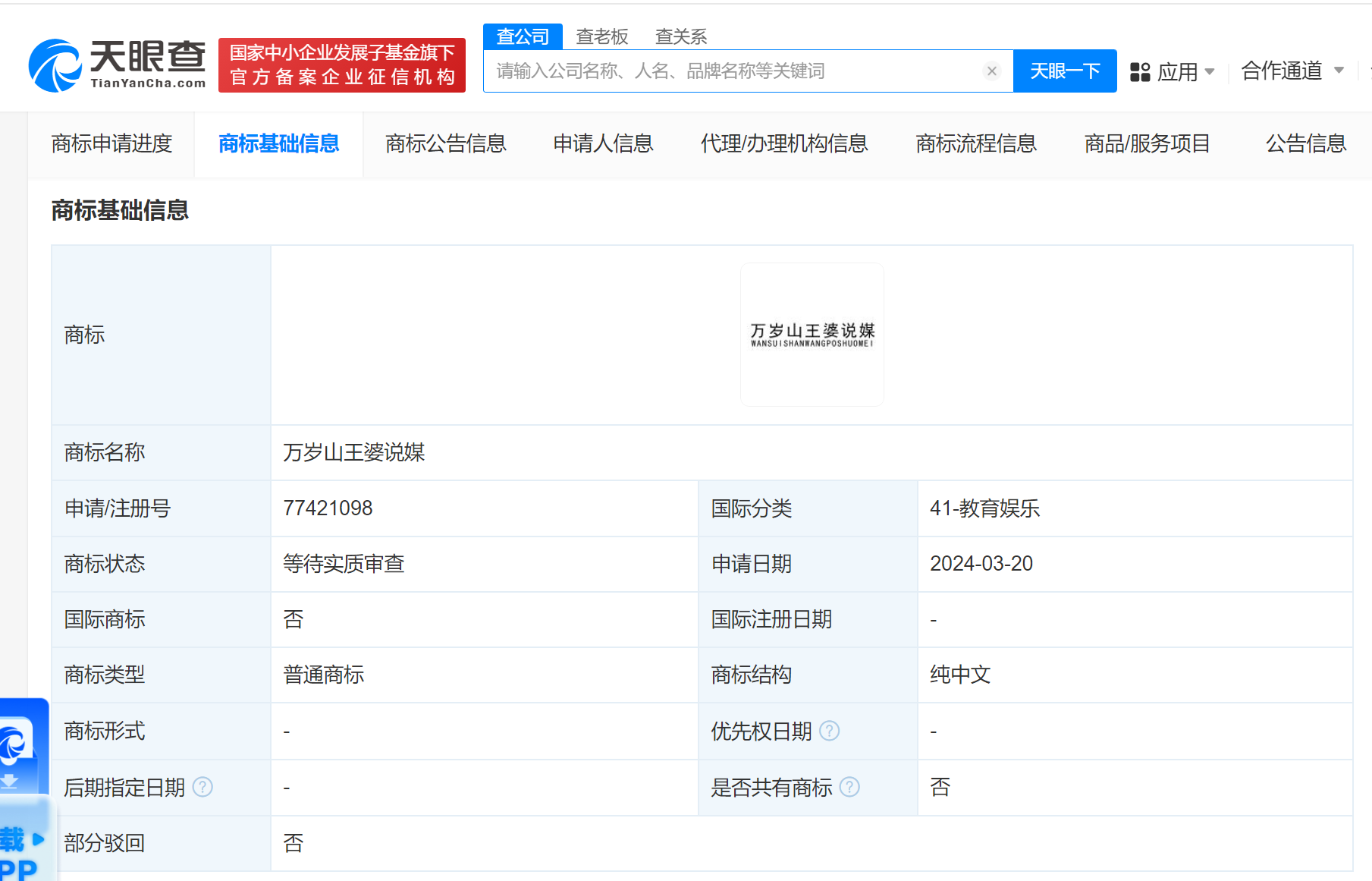The image size is (1372, 881).
Task: Click the Tianyancha logo
Action: tap(117, 65)
